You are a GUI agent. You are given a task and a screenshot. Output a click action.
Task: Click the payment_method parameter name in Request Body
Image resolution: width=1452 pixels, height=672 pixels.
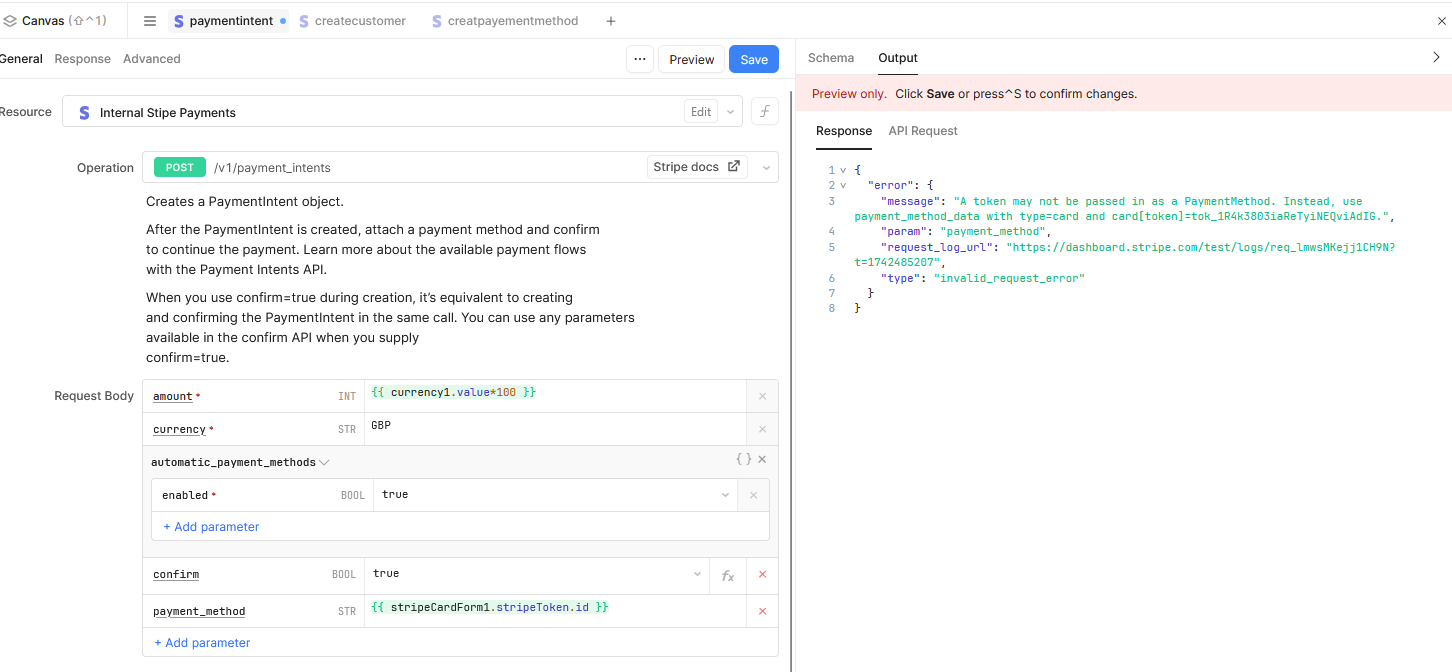(199, 612)
